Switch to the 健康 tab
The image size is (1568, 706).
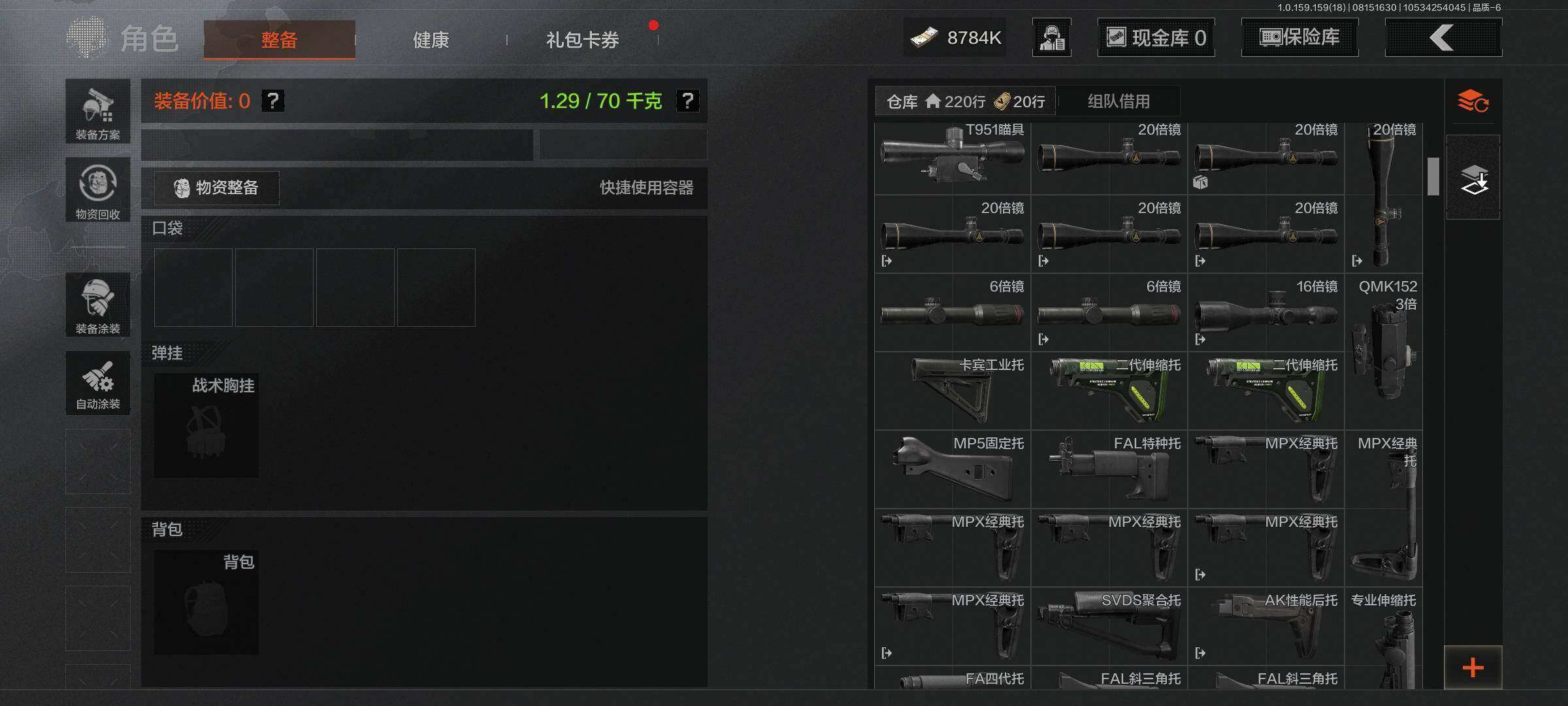point(431,40)
